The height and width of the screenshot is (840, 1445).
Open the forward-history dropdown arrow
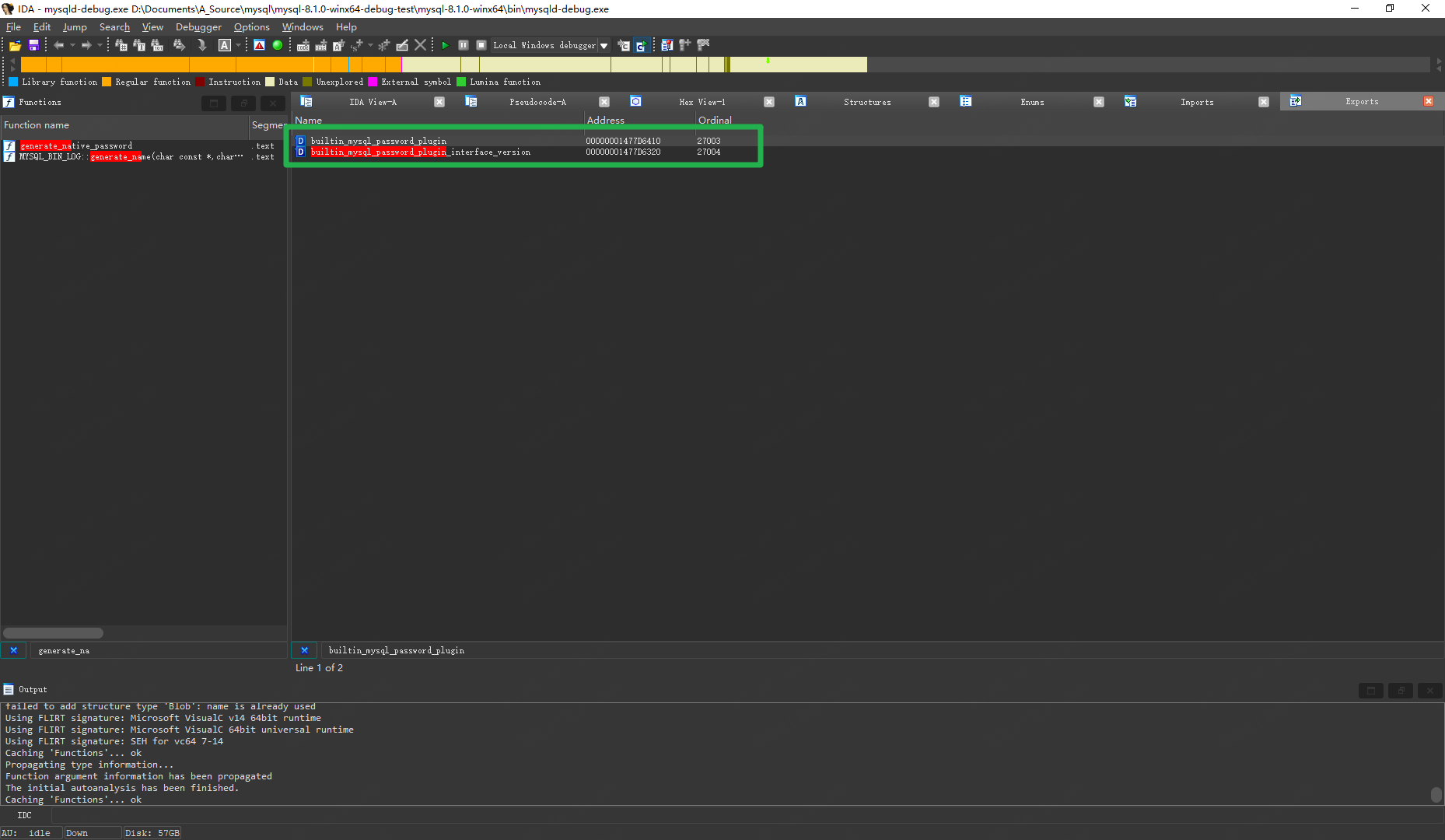click(100, 45)
